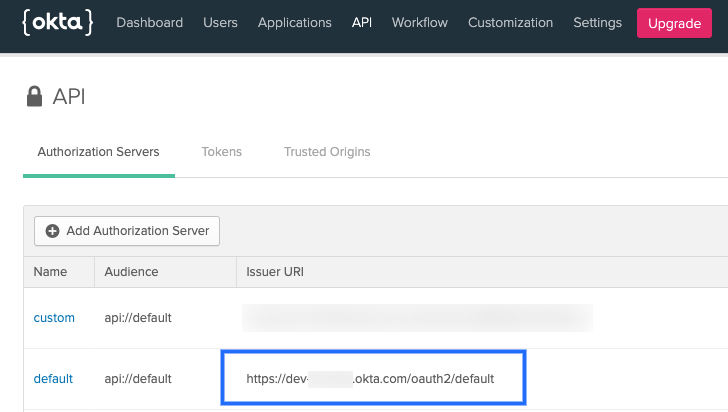The image size is (728, 412).
Task: Click the lock icon beside API heading
Action: (x=35, y=97)
